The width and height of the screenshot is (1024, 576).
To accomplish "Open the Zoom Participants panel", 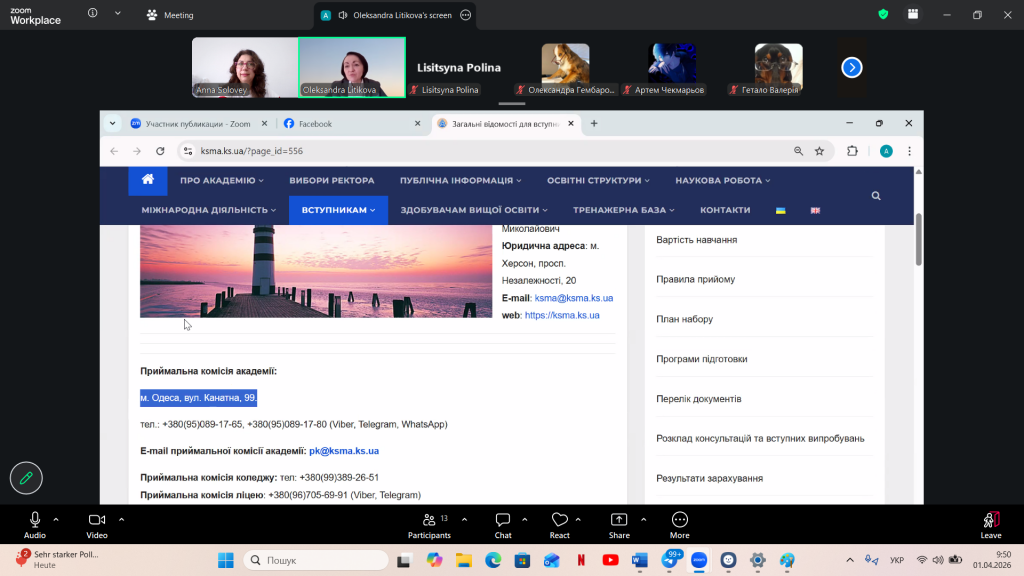I will [430, 521].
